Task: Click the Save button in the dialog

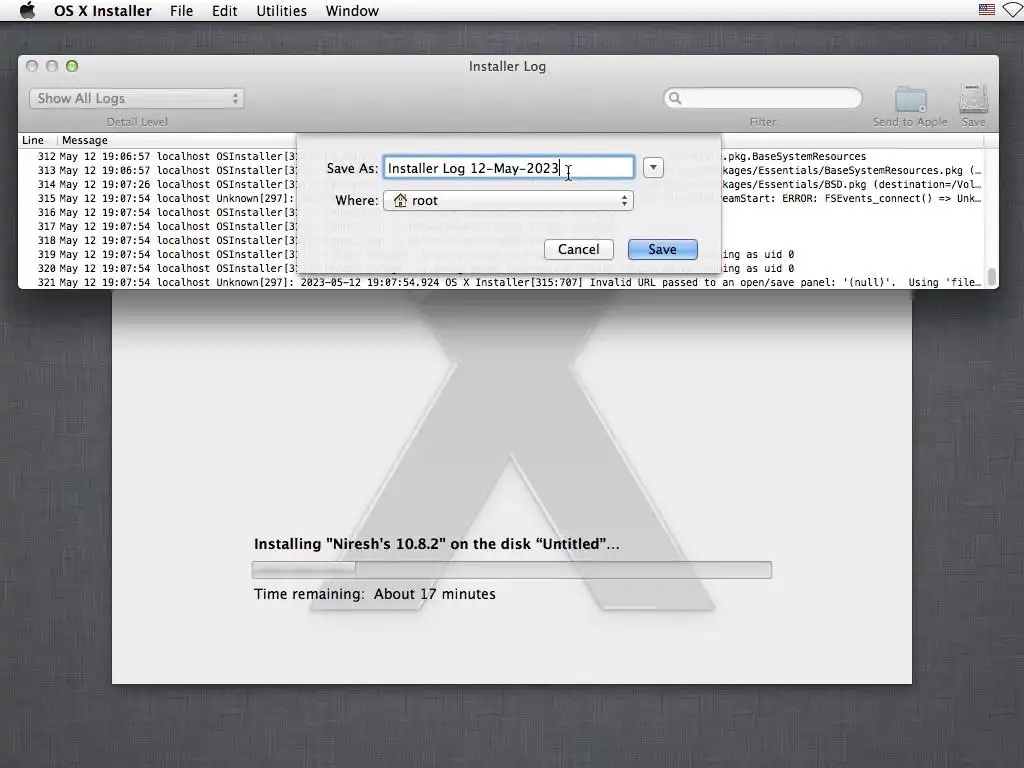Action: [662, 249]
